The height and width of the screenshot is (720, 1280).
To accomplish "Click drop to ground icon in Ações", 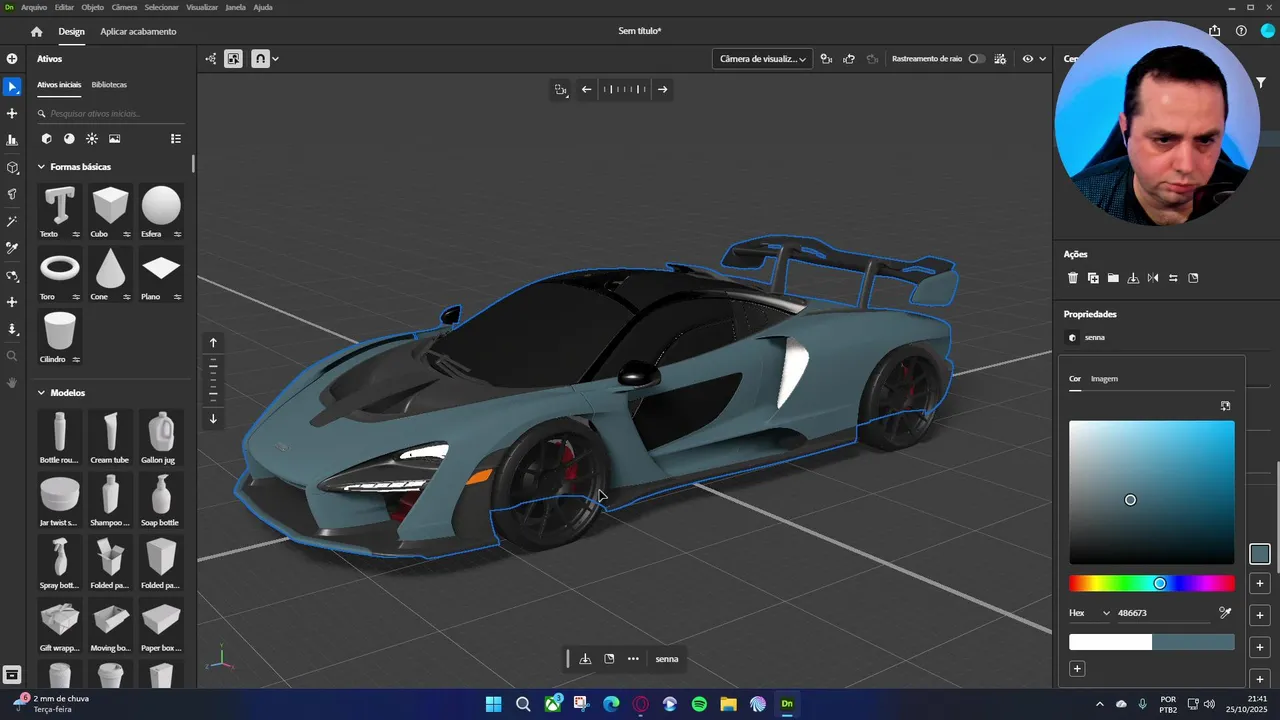I will (1133, 278).
